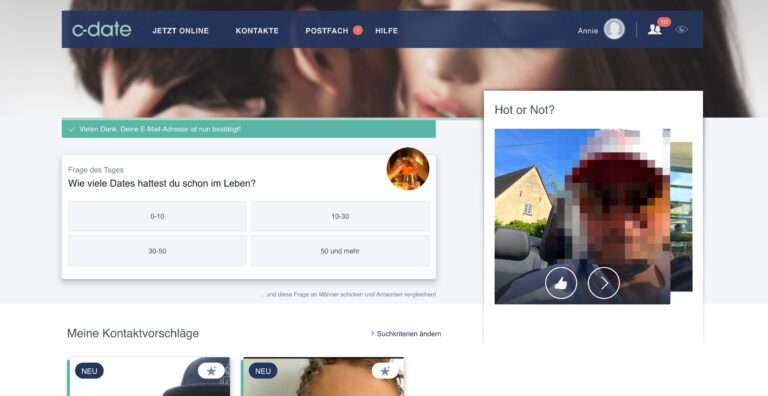The height and width of the screenshot is (396, 768).
Task: Favorite the second suggestion with star icon
Action: 385,371
